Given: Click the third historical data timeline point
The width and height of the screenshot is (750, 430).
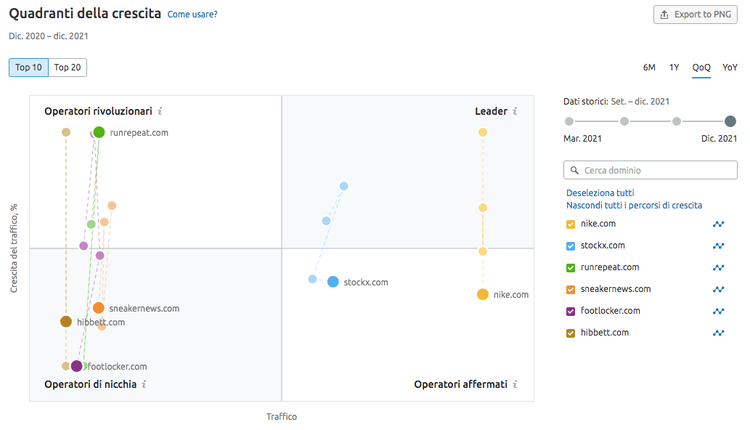Looking at the screenshot, I should 676,121.
